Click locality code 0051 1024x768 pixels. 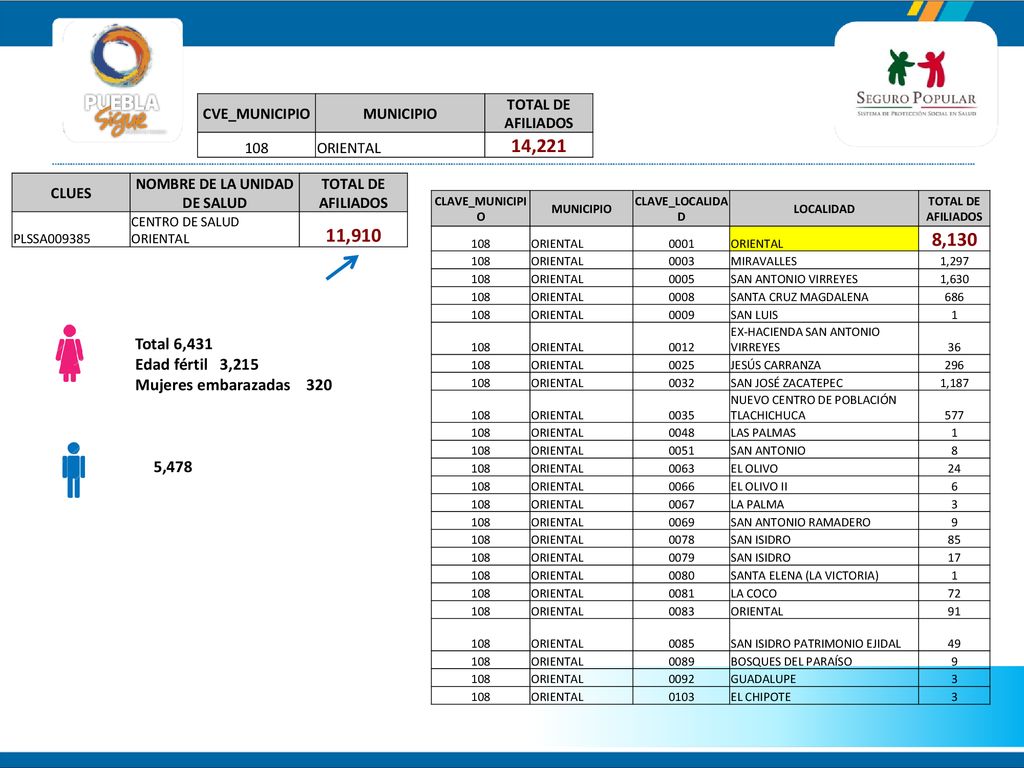click(681, 451)
